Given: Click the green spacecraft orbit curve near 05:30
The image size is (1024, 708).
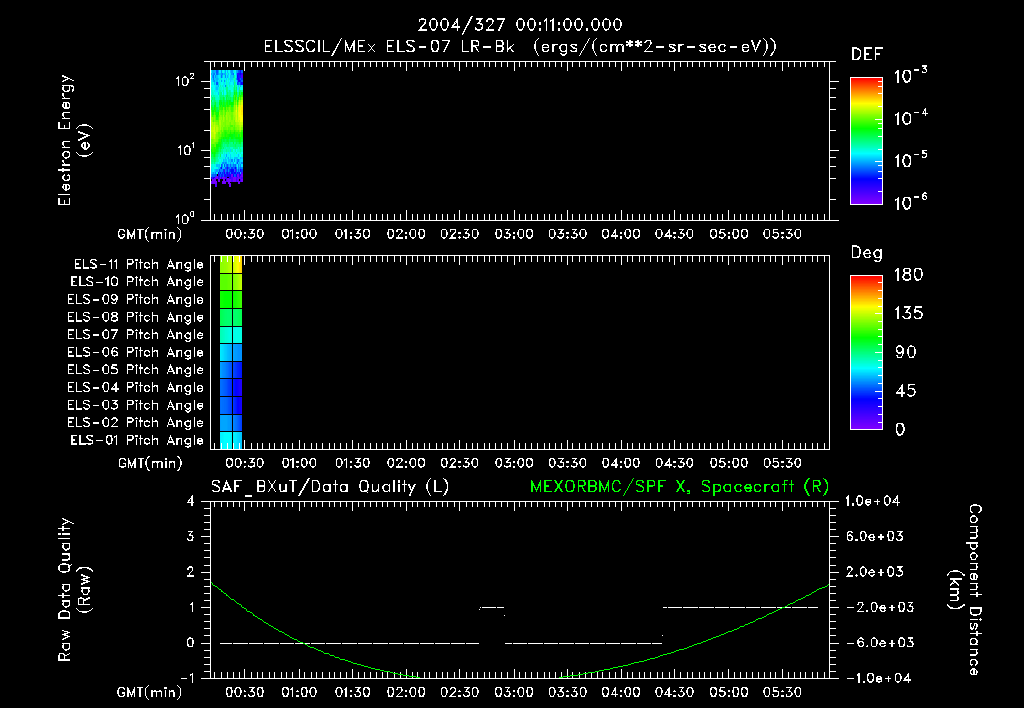Looking at the screenshot, I should point(782,607).
